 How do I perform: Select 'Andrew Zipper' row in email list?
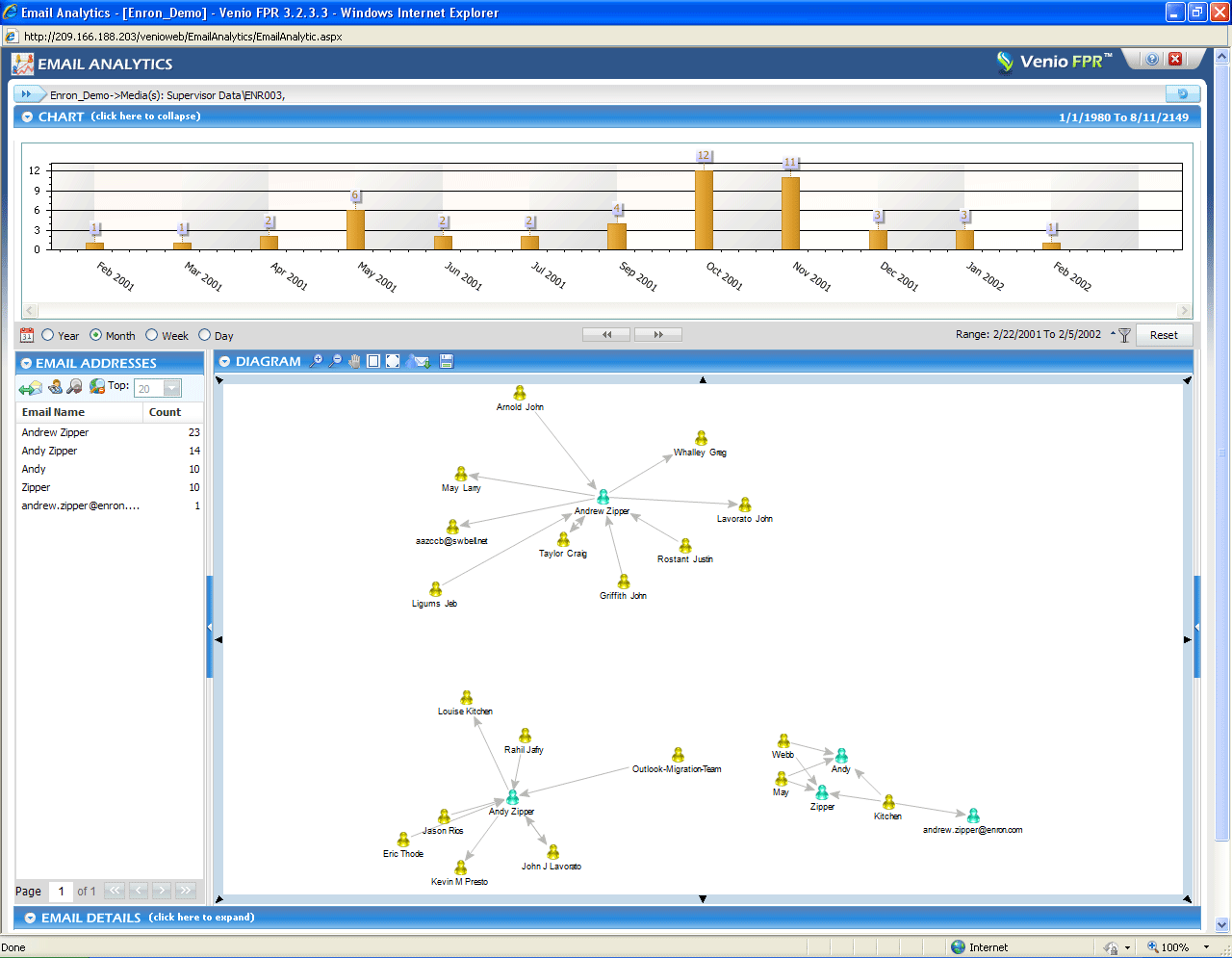click(x=110, y=432)
